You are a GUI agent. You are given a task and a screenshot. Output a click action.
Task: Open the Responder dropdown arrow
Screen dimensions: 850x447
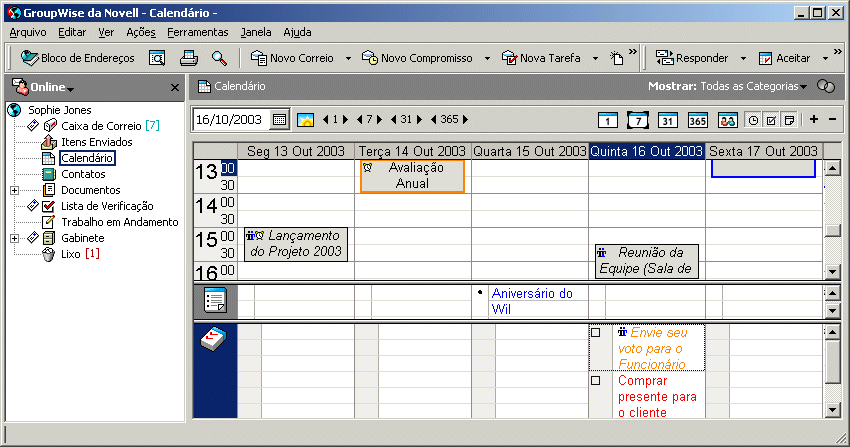point(743,59)
